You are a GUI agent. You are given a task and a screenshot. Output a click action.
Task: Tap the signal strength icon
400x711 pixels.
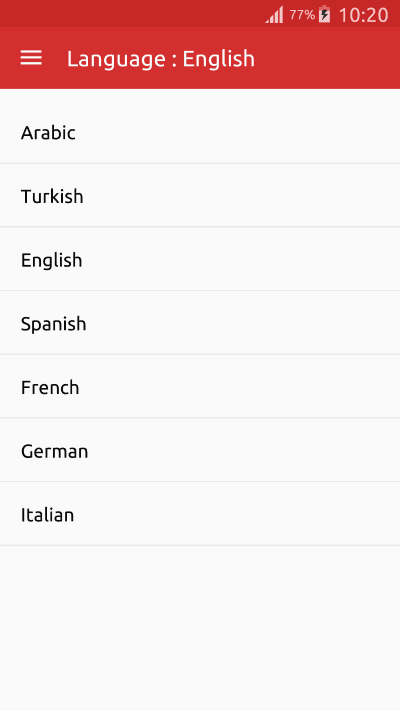pyautogui.click(x=274, y=15)
